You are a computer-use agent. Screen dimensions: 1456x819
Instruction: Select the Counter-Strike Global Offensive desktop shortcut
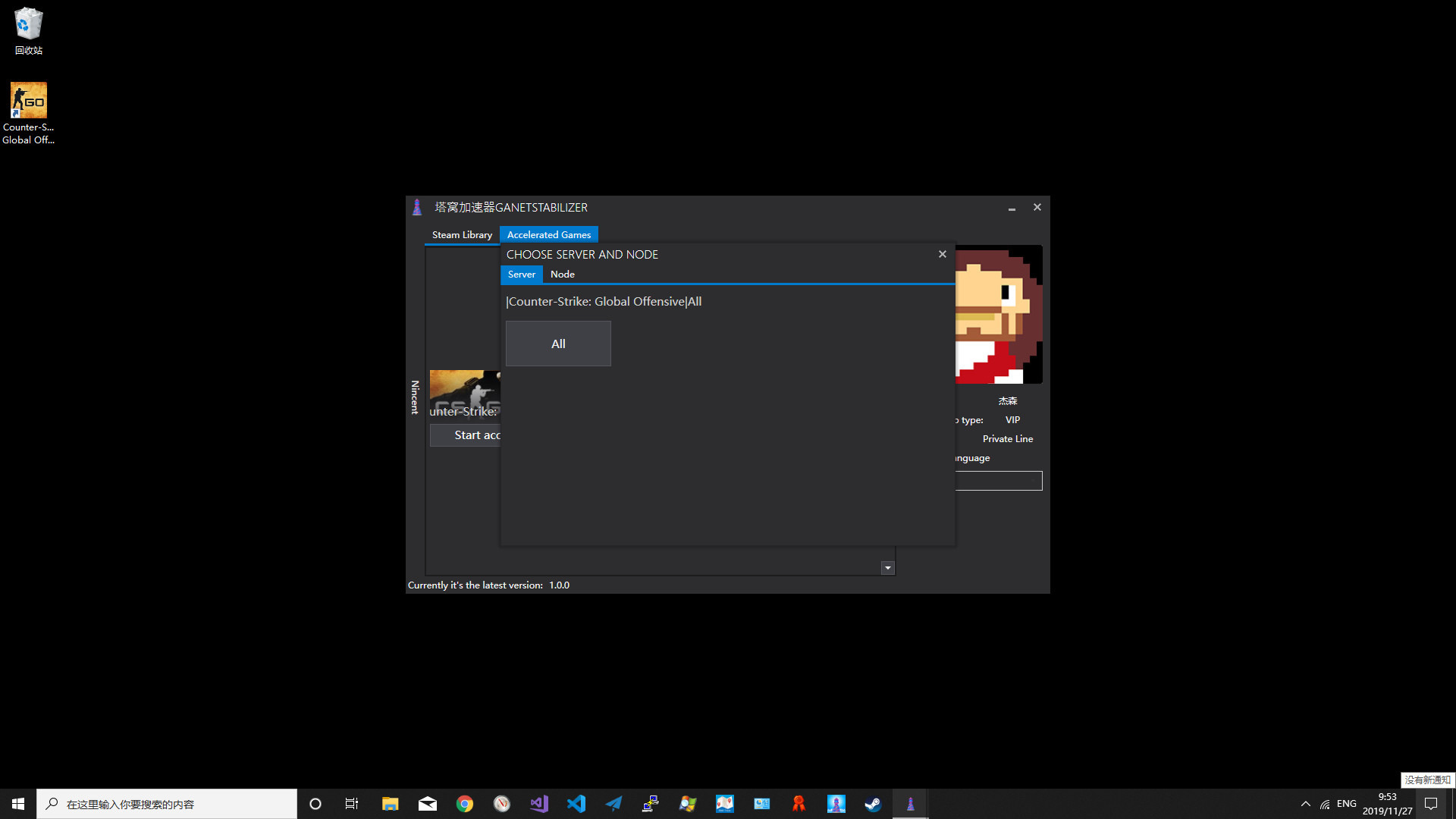pyautogui.click(x=29, y=113)
